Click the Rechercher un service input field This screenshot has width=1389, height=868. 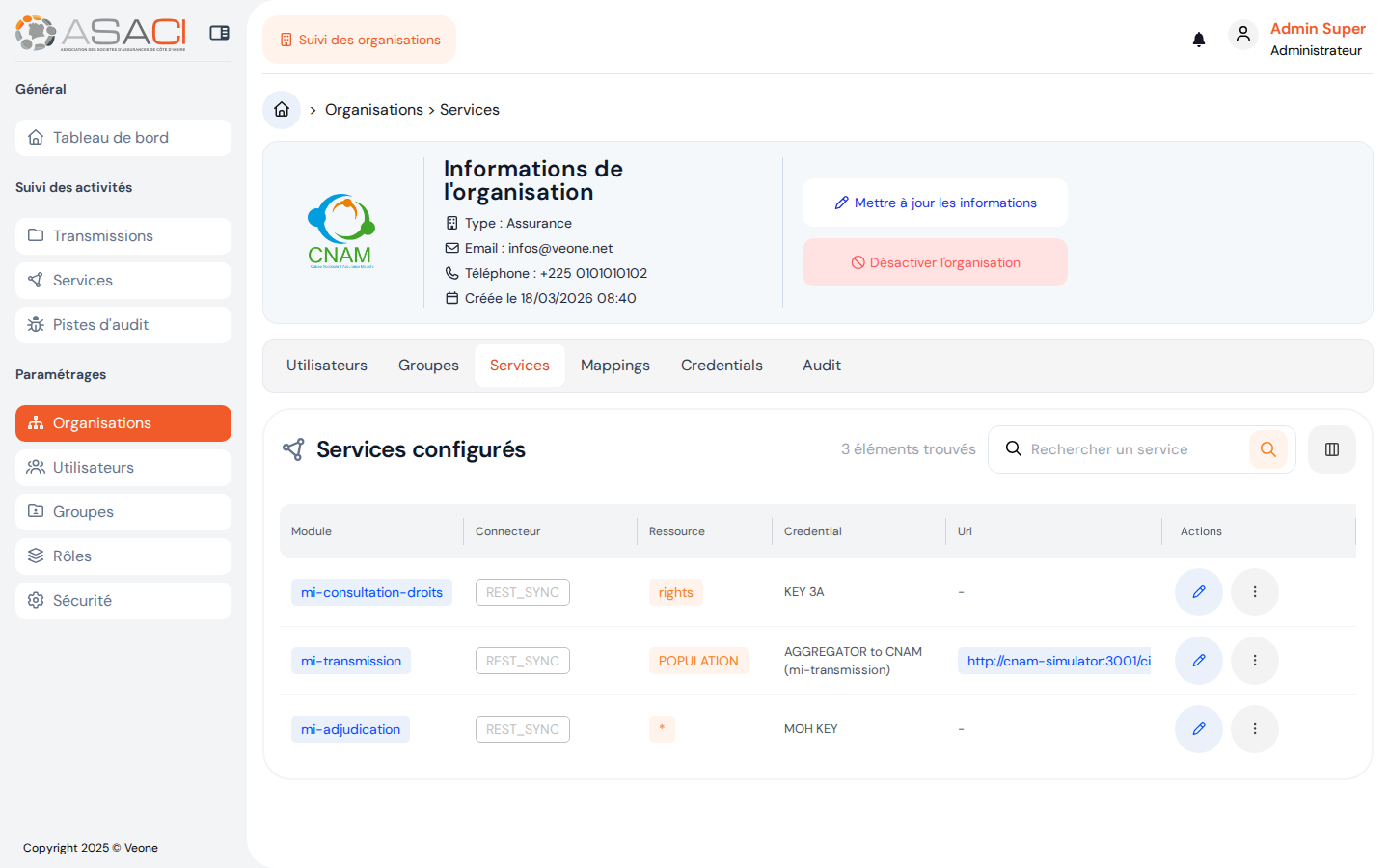click(1119, 448)
